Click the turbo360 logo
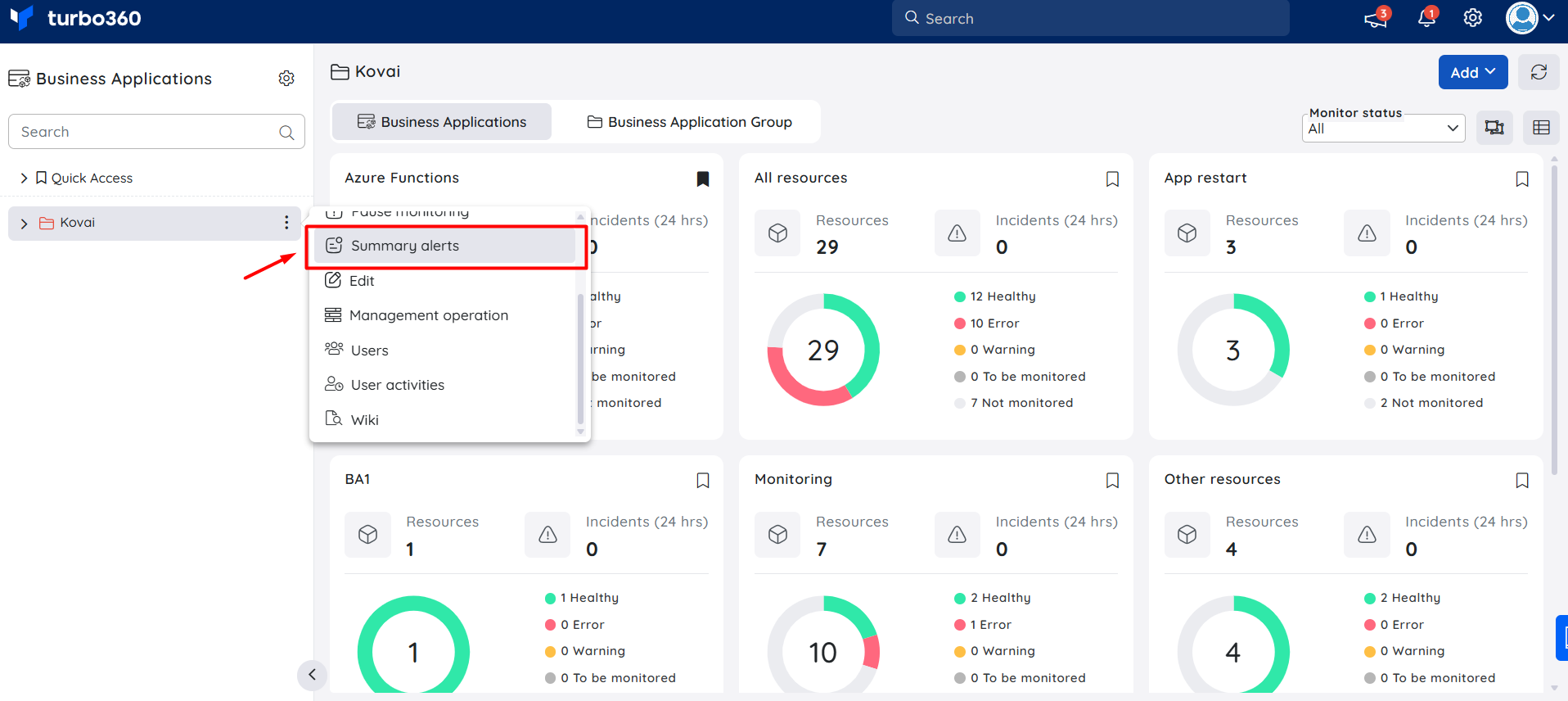Viewport: 1568px width, 701px height. [x=75, y=18]
